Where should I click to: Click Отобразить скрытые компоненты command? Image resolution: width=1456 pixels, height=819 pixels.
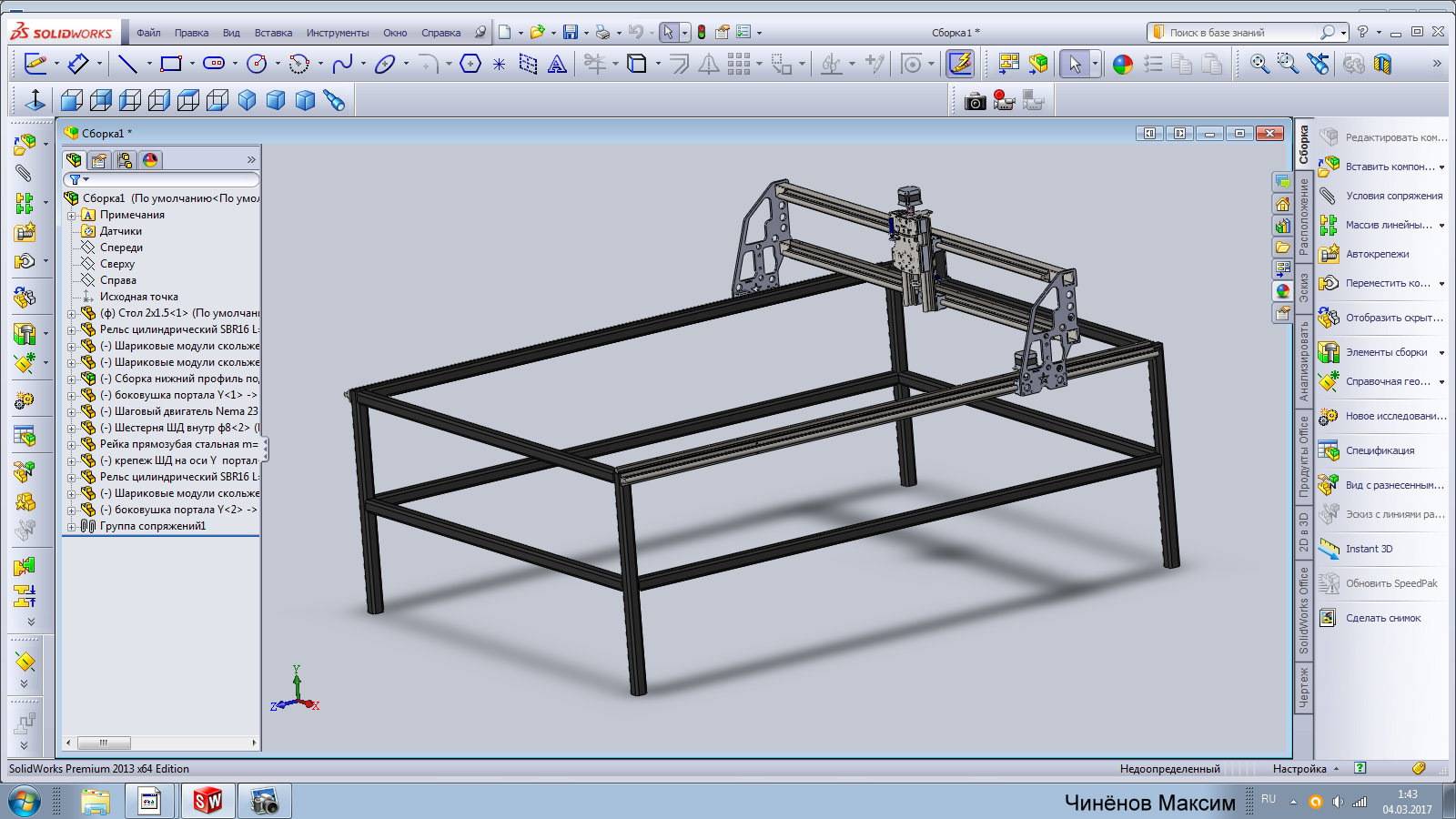coord(1394,318)
